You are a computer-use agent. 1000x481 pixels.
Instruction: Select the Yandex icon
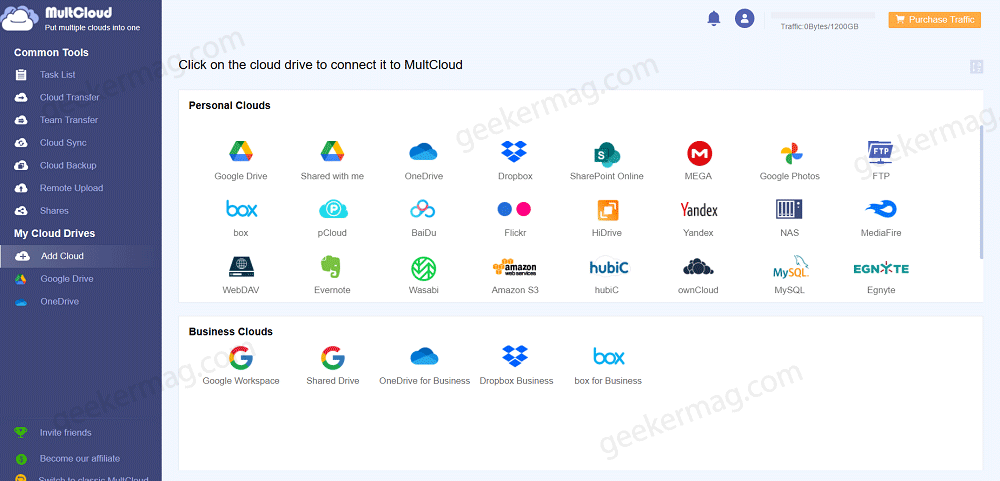click(x=698, y=210)
